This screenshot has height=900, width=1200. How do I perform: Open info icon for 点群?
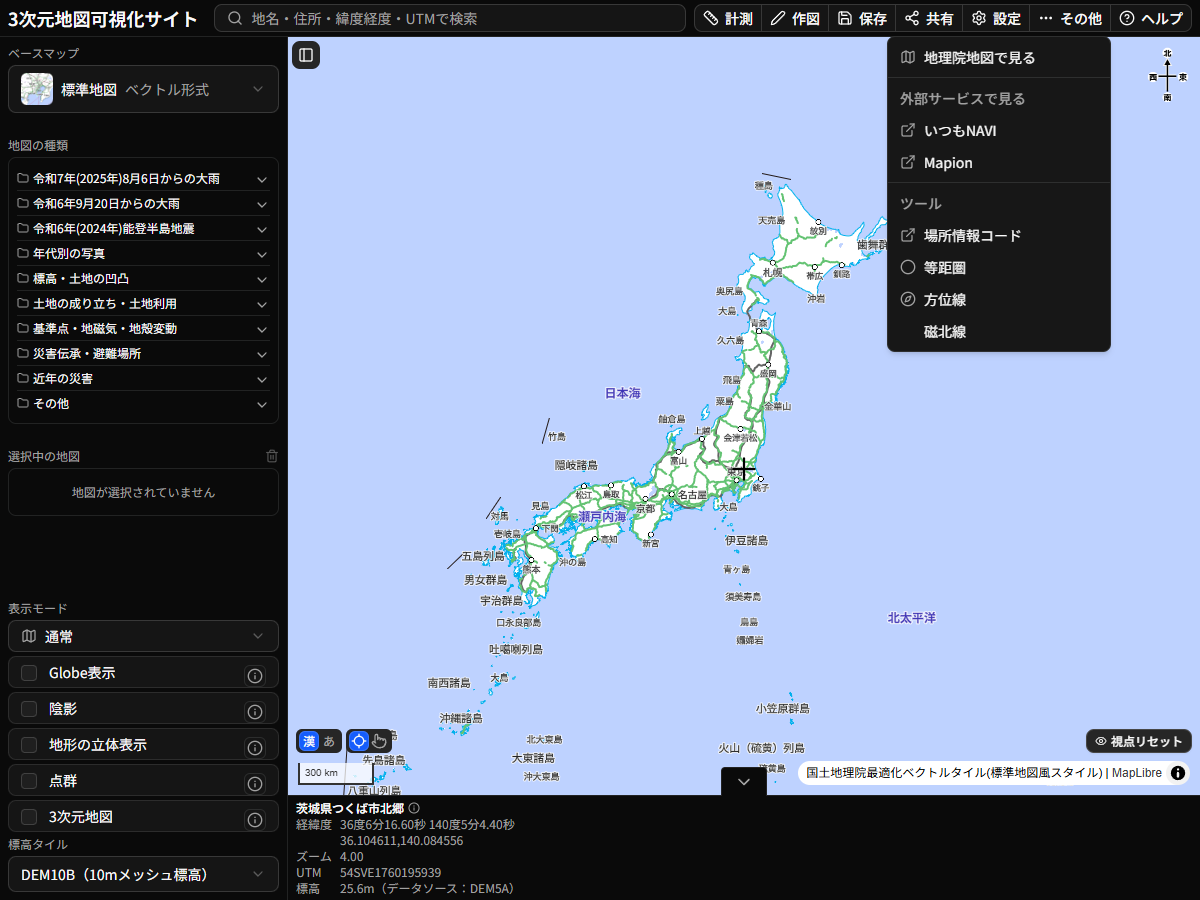pyautogui.click(x=255, y=783)
